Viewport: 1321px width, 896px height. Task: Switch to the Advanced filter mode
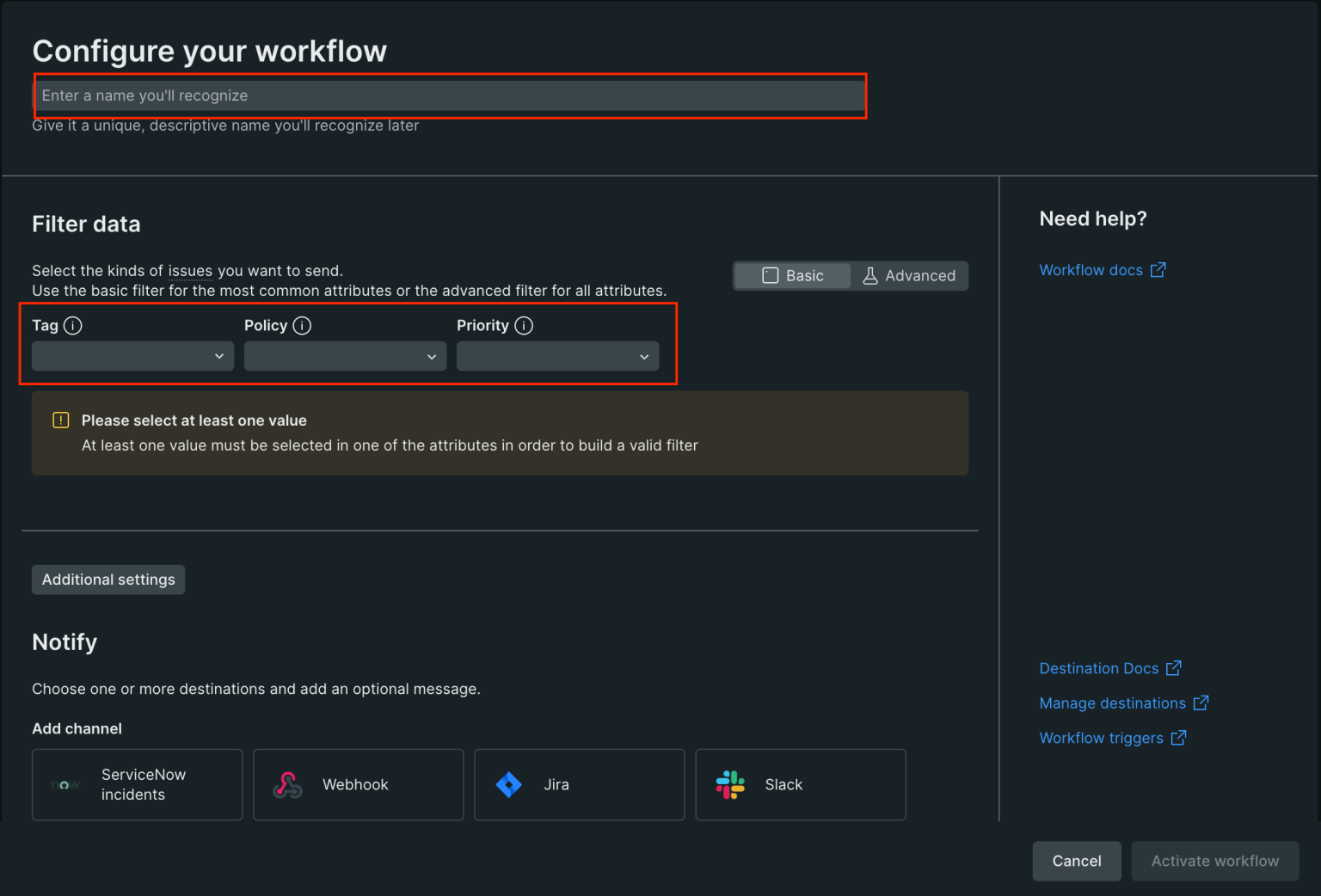[909, 276]
